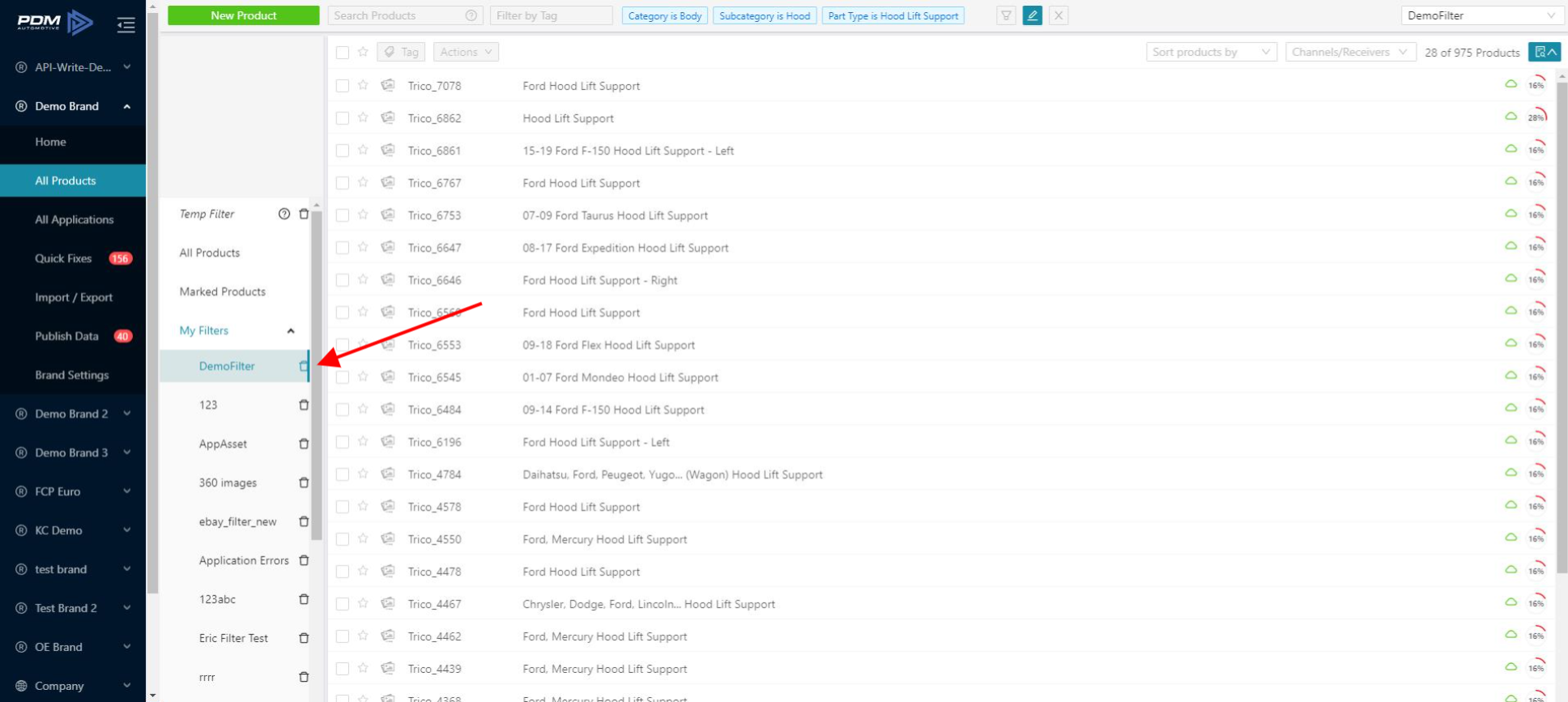This screenshot has width=1568, height=702.
Task: Delete the 360 images filter
Action: [x=304, y=483]
